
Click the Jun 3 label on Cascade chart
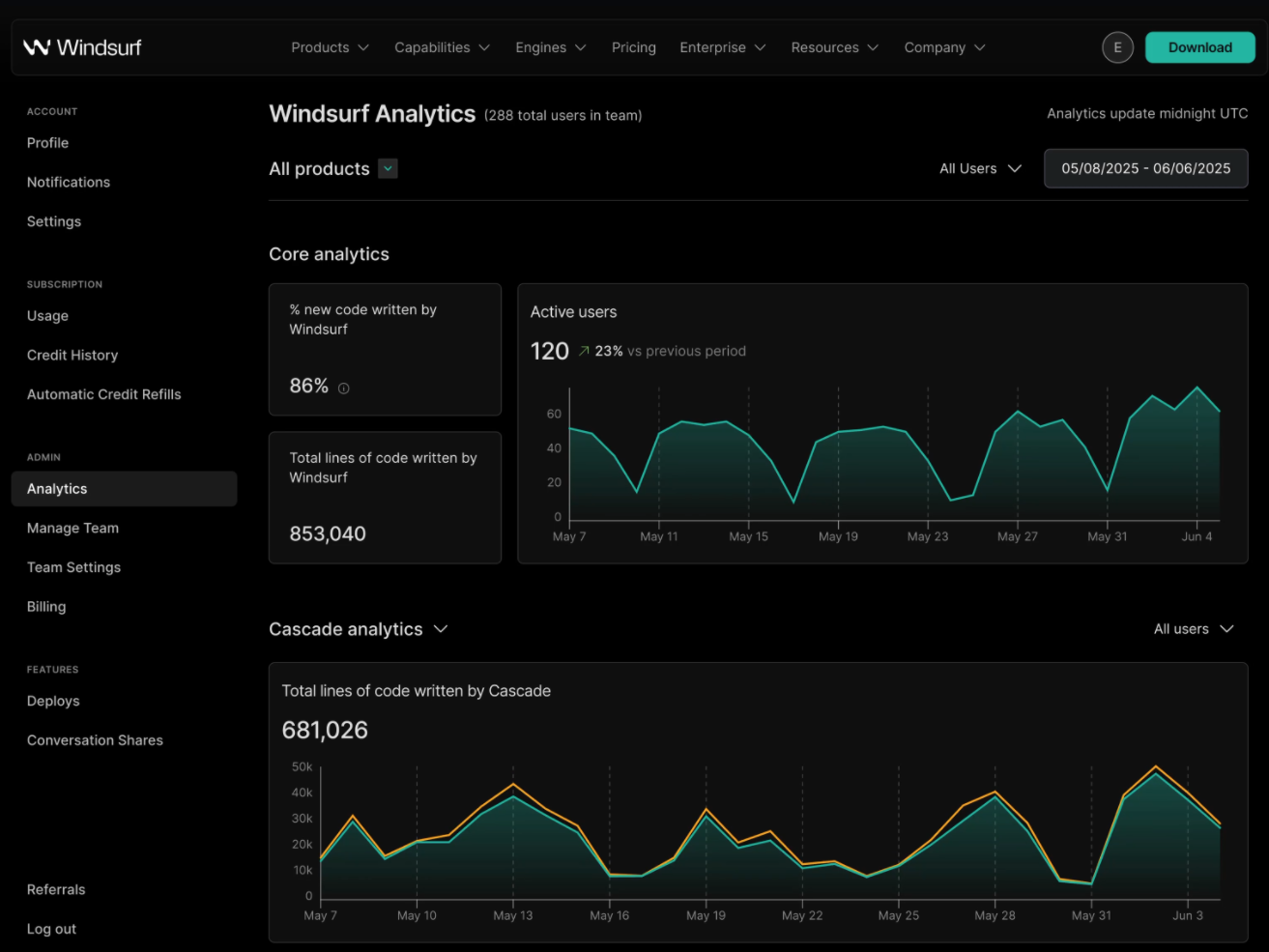click(1188, 915)
